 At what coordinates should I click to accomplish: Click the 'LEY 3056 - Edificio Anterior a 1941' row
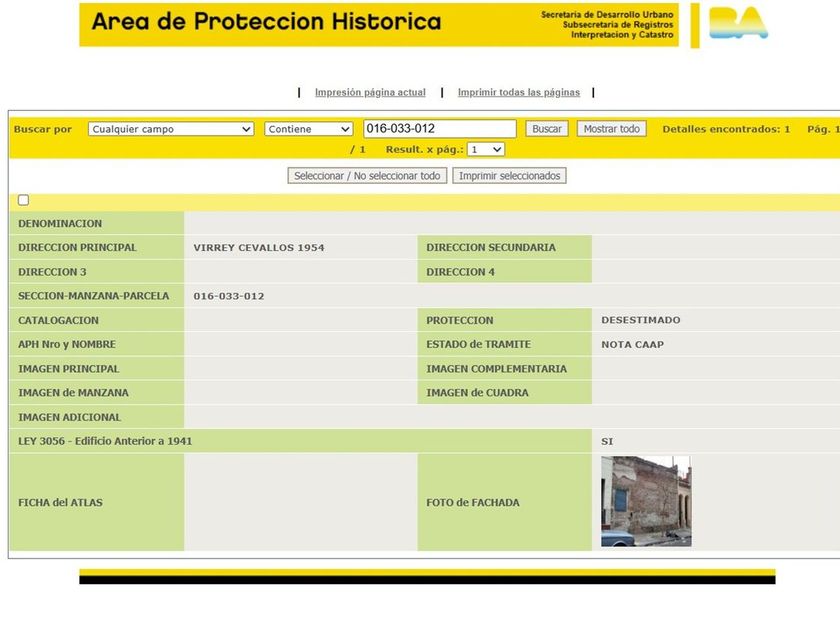point(105,441)
